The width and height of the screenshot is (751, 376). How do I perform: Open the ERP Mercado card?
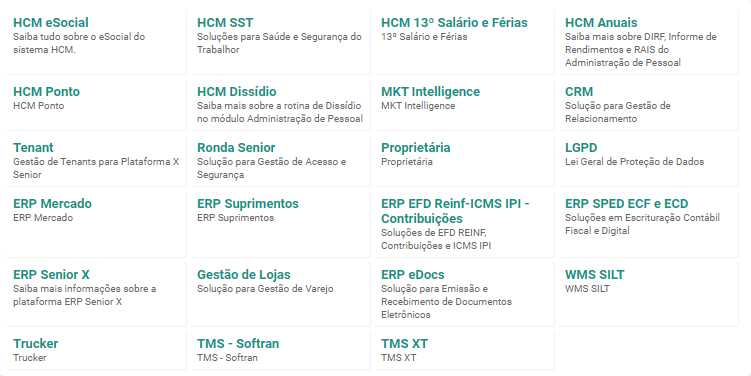tap(96, 224)
